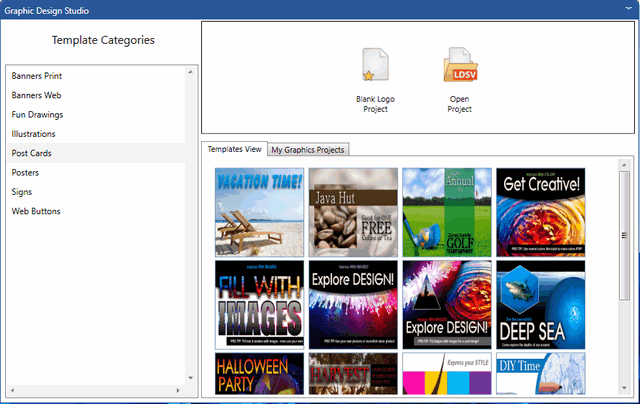
Task: Choose the Signs category
Action: tap(22, 192)
